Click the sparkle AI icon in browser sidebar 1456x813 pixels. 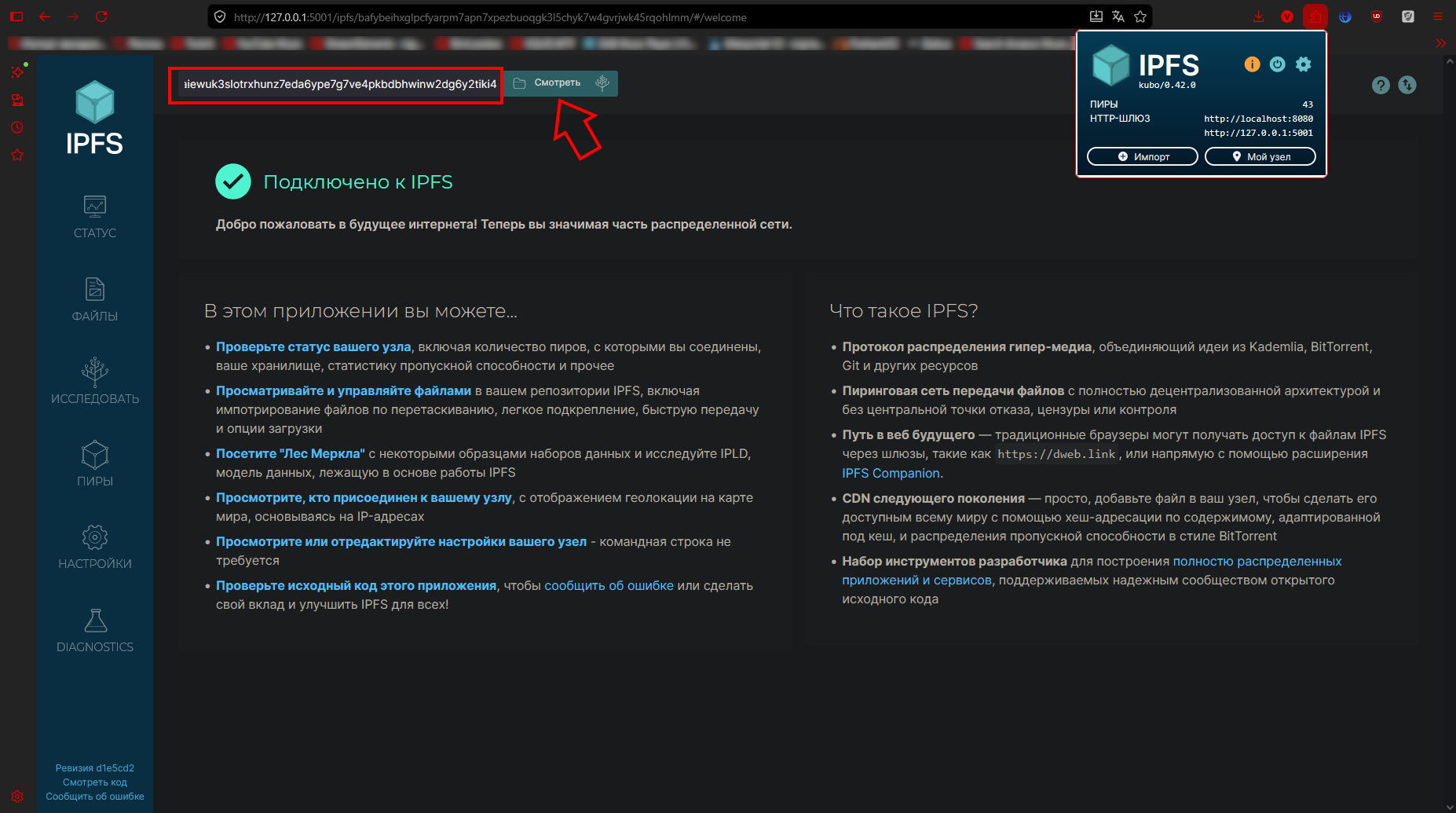(17, 71)
